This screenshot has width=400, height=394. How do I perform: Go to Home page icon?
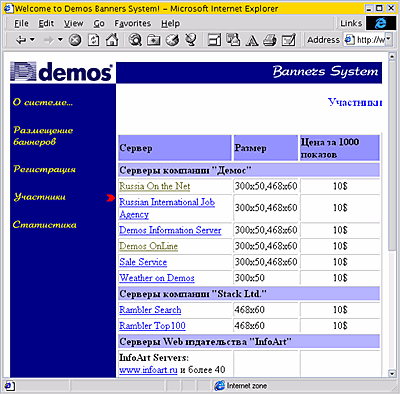tap(112, 40)
